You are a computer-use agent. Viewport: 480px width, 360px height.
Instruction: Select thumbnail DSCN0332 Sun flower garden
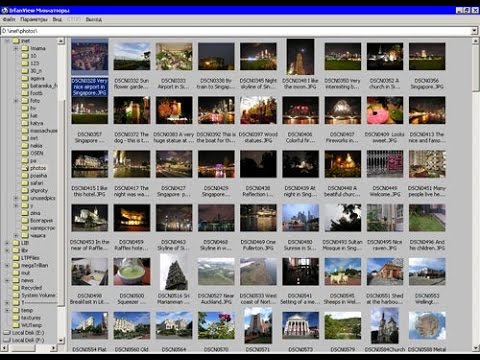pos(132,56)
